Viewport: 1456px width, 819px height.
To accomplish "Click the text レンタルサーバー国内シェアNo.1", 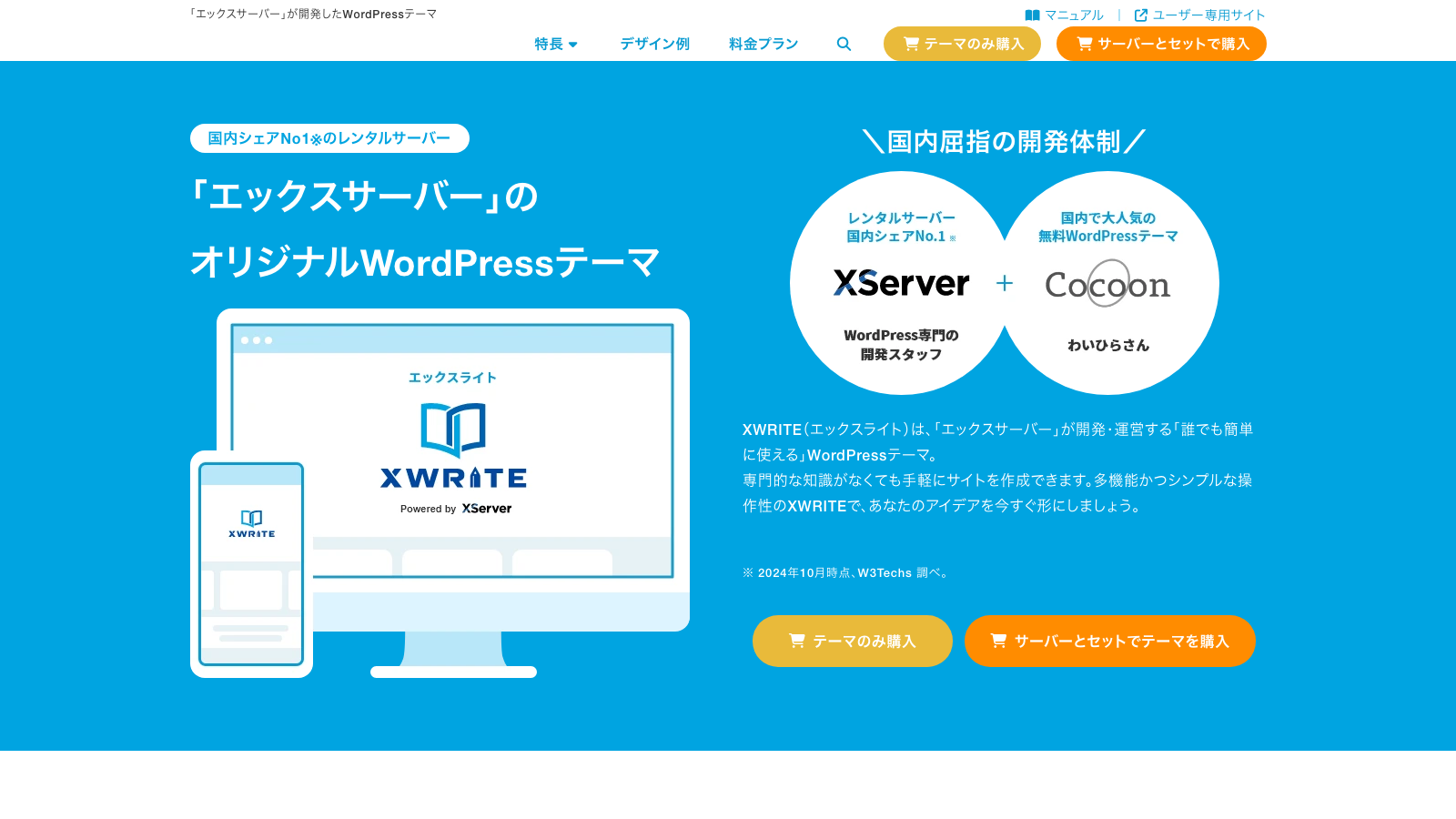I will (901, 227).
